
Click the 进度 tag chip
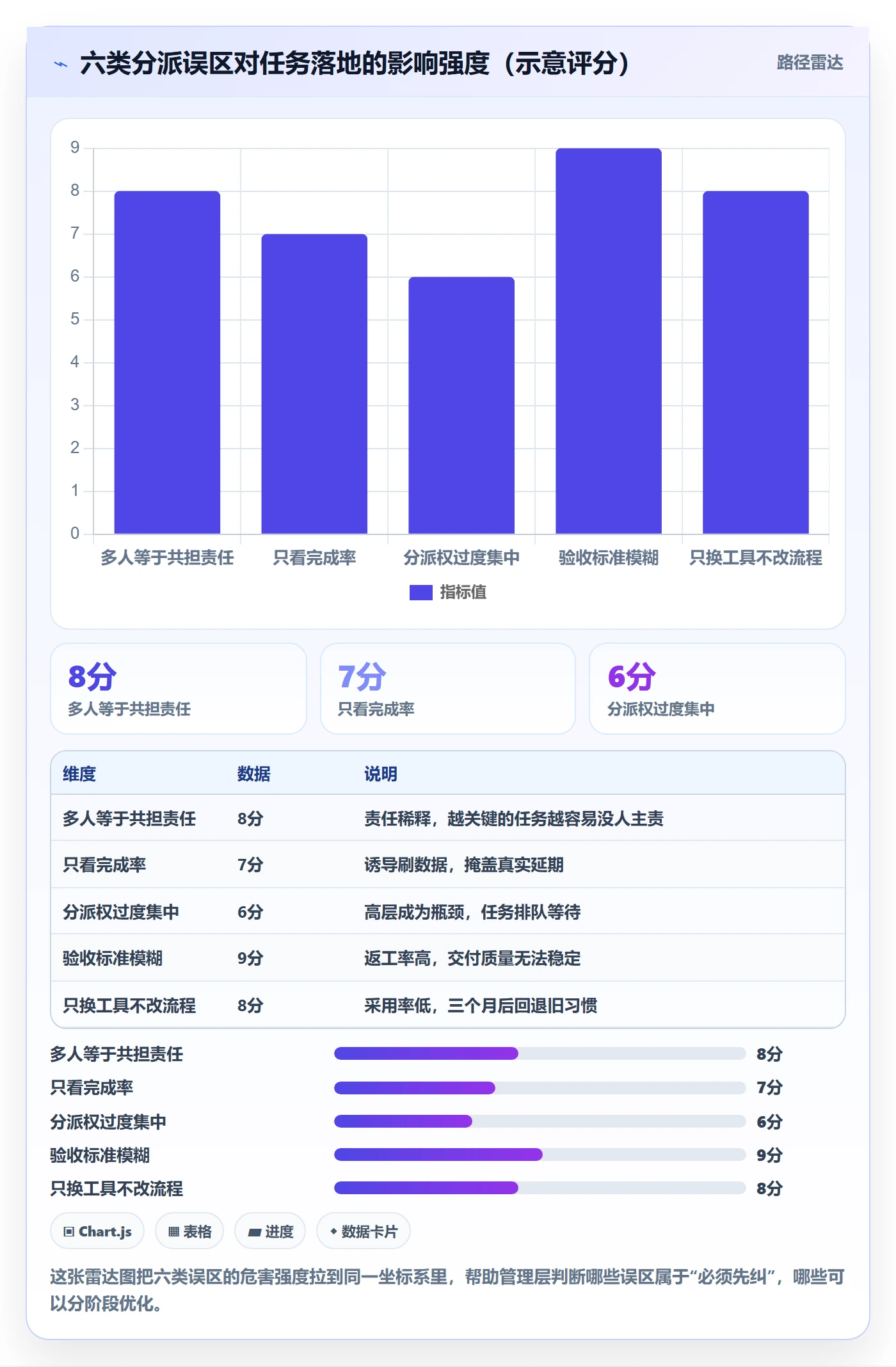pos(270,1231)
